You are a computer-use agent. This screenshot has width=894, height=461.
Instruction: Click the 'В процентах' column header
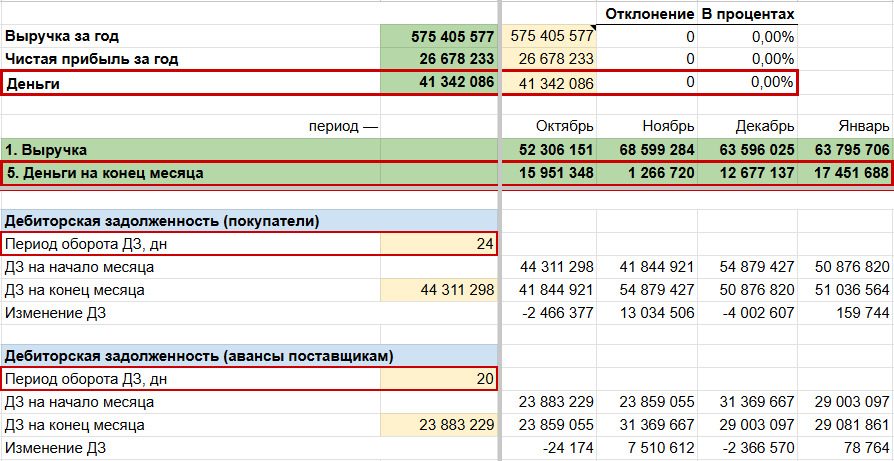click(748, 13)
